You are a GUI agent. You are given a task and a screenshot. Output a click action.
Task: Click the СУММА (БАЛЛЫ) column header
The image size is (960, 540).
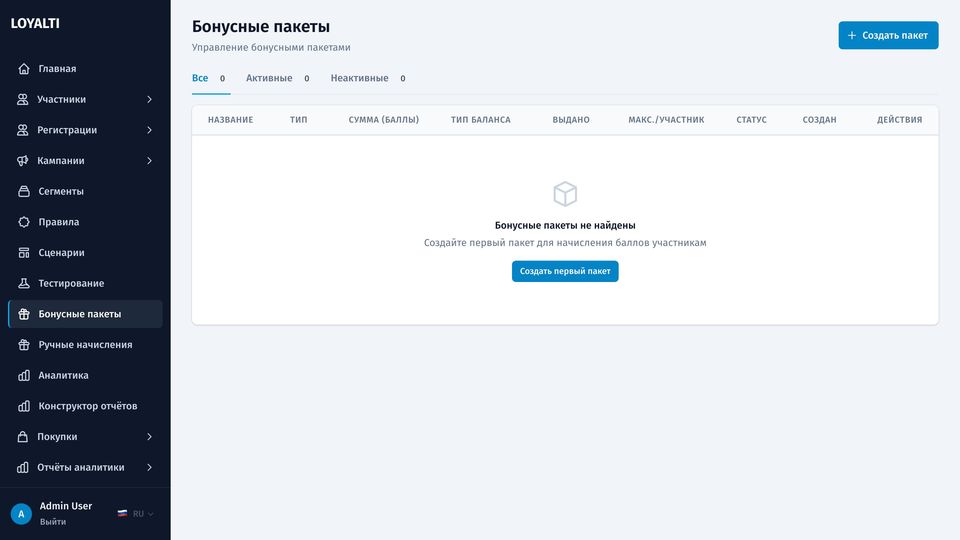(x=384, y=120)
